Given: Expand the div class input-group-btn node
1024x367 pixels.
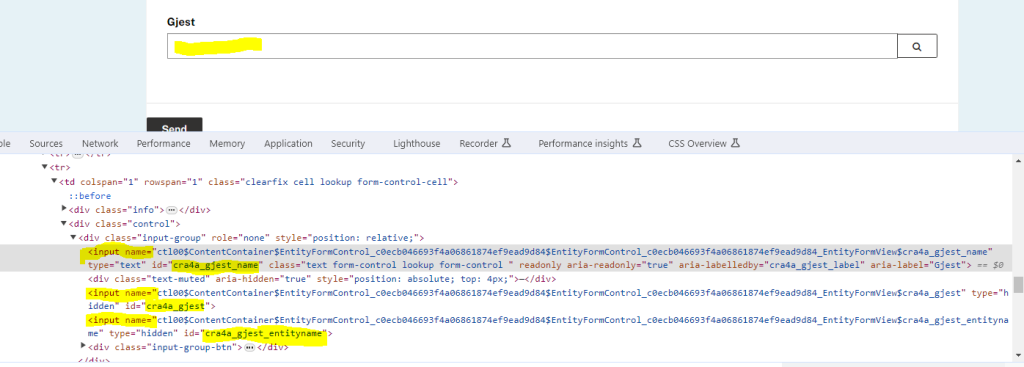Looking at the screenshot, I should pos(83,347).
